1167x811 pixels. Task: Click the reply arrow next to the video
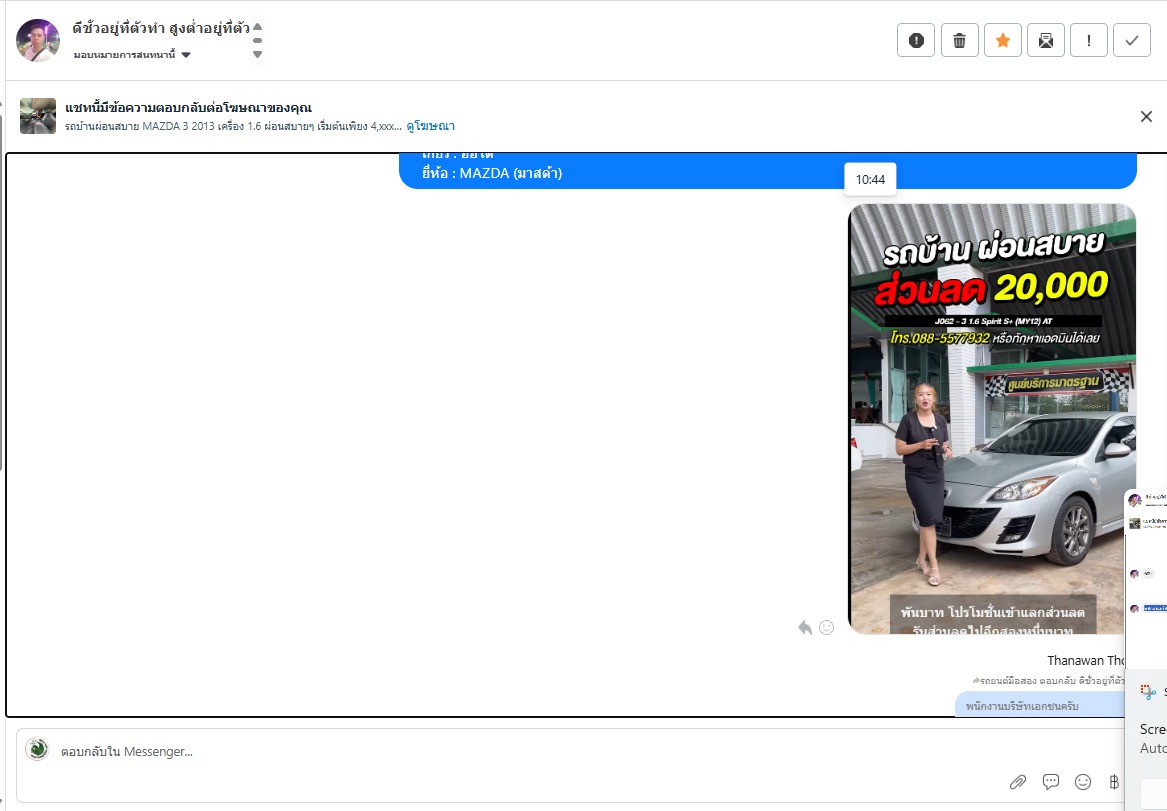(805, 627)
